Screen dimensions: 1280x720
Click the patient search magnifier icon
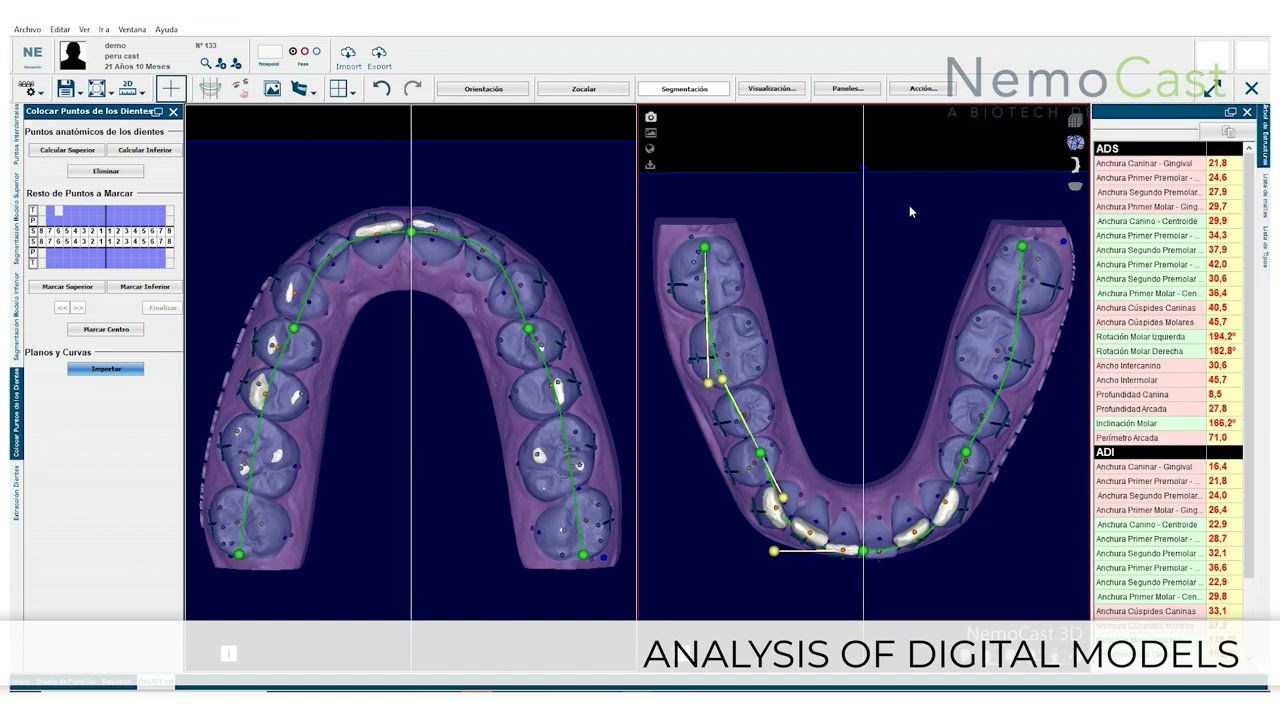tap(206, 63)
